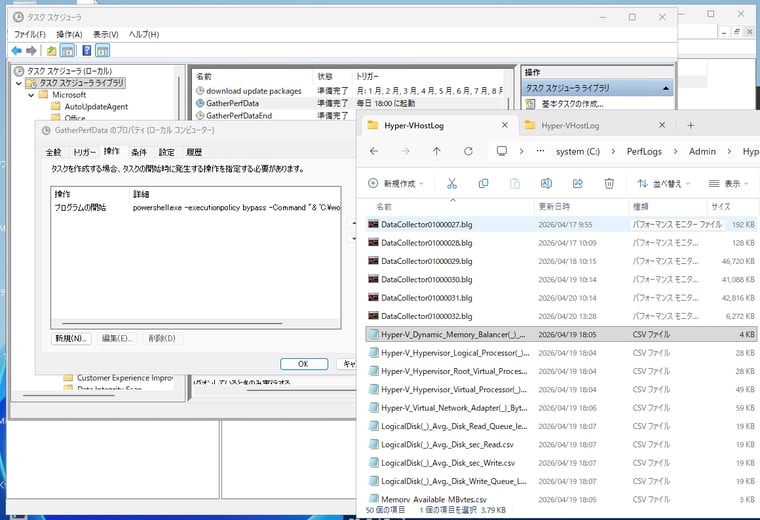Screen dimensions: 760x520
Task: Click the Rename icon in Explorer toolbar
Action: tap(546, 183)
